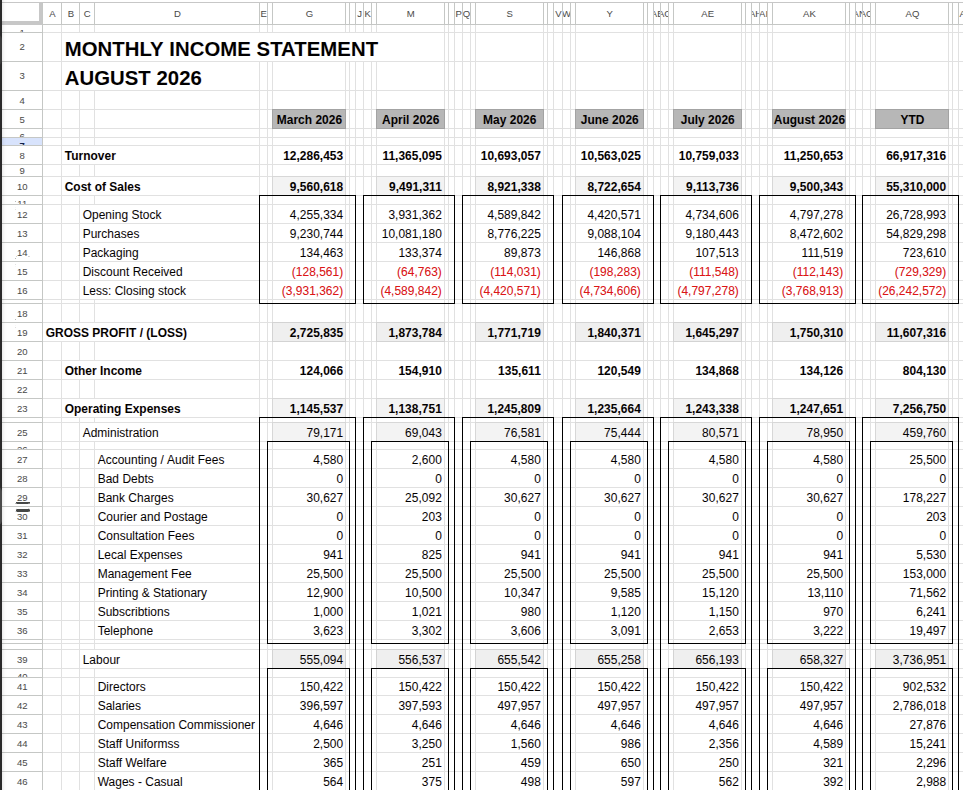The height and width of the screenshot is (790, 963).
Task: Click the GROSS PROFIT / (LOSS) label
Action: click(x=116, y=333)
